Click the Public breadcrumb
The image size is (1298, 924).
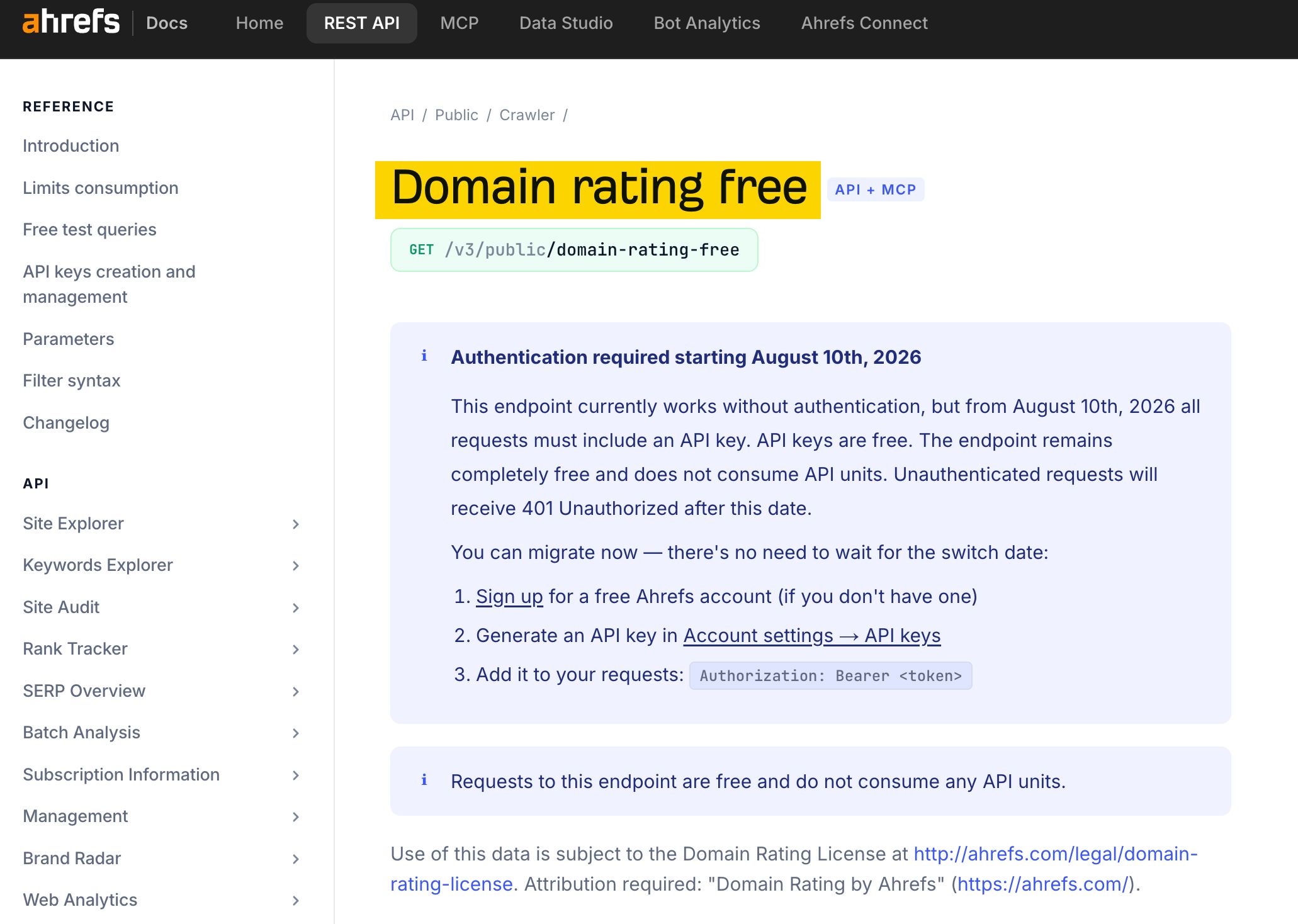456,115
